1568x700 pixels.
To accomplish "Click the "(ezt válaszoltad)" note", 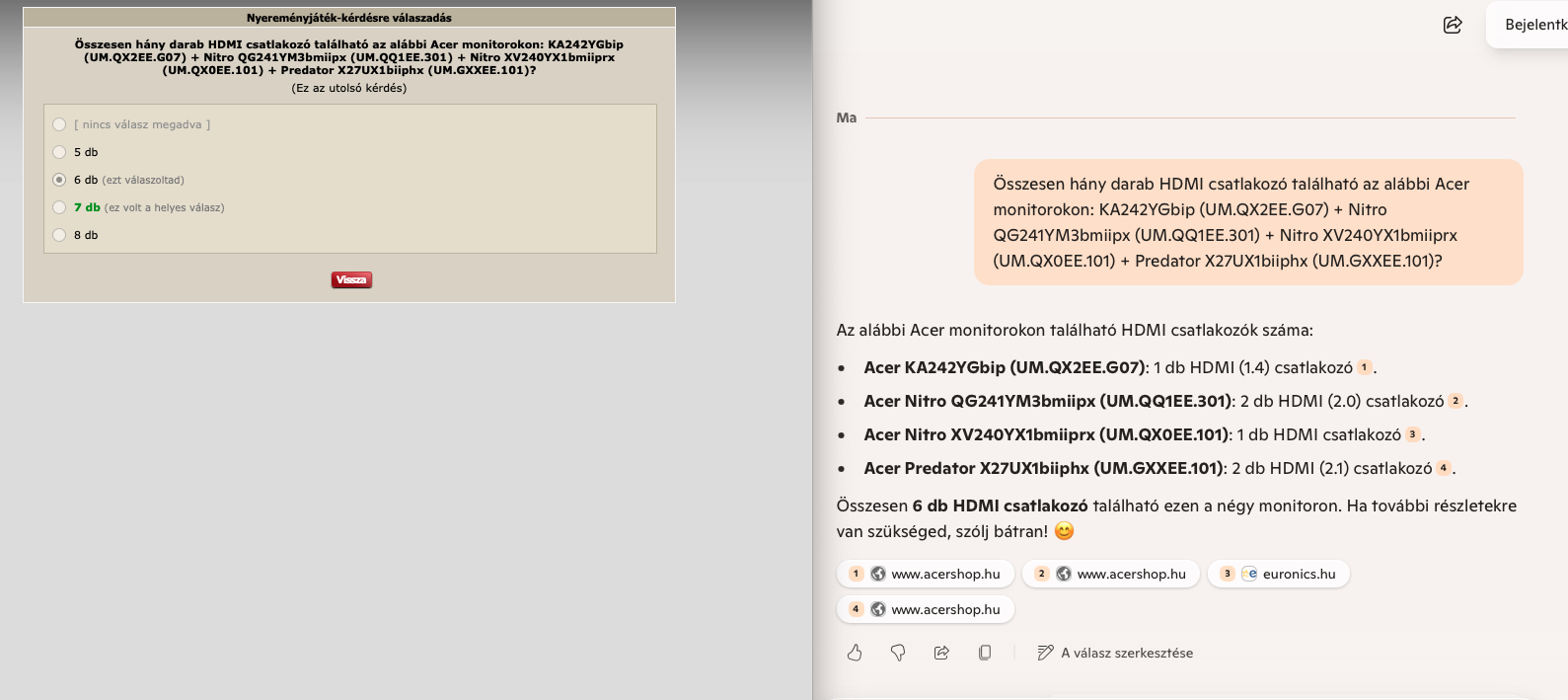I will coord(143,180).
